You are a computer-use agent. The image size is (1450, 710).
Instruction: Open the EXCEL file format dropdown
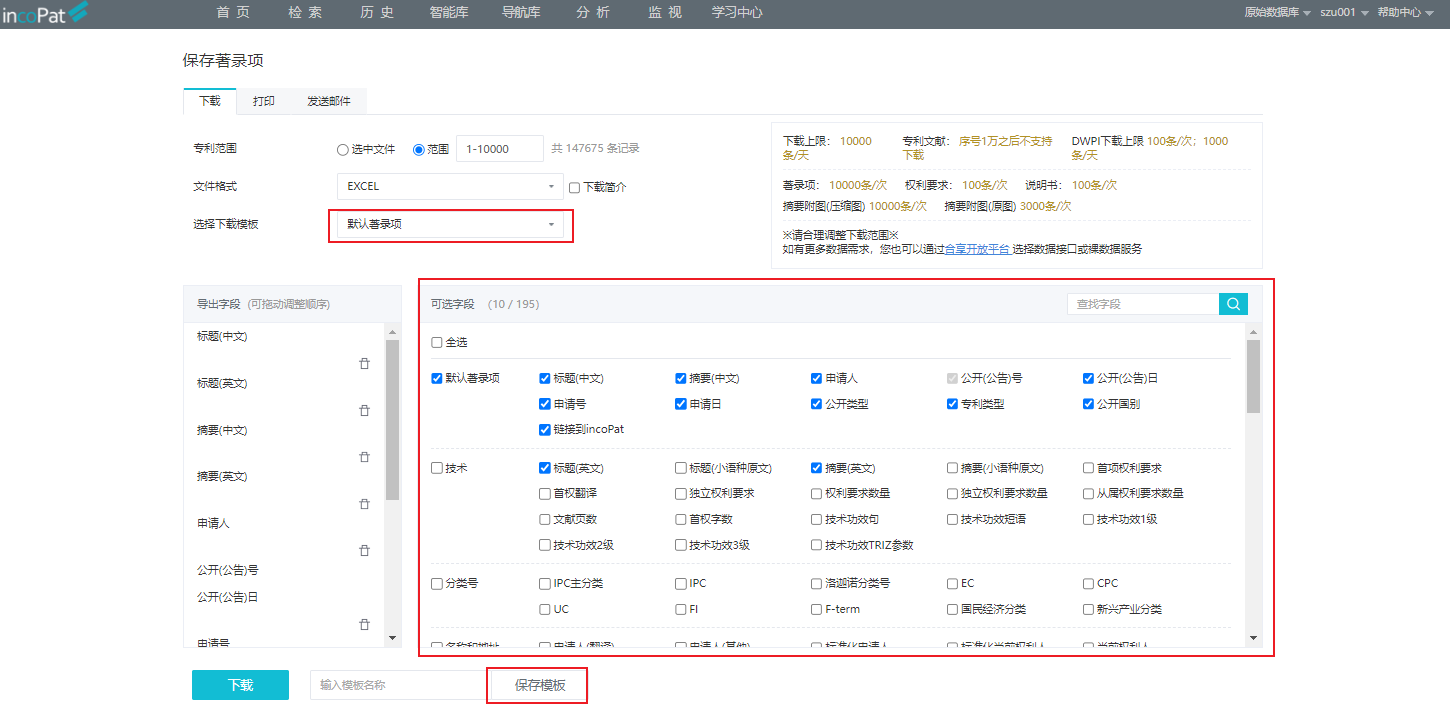click(x=450, y=186)
